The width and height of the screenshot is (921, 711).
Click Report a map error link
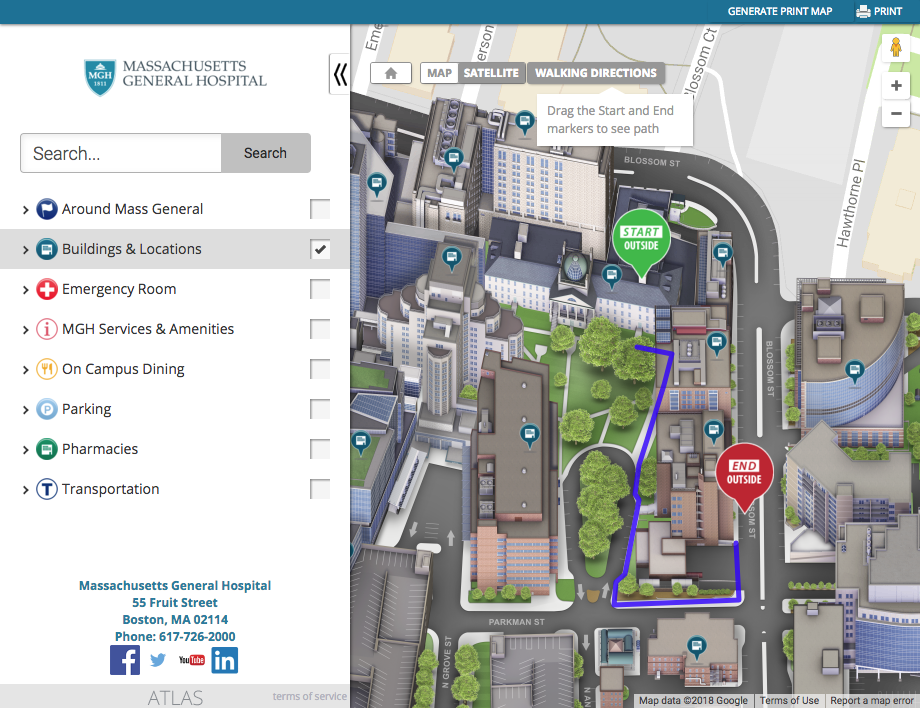872,700
